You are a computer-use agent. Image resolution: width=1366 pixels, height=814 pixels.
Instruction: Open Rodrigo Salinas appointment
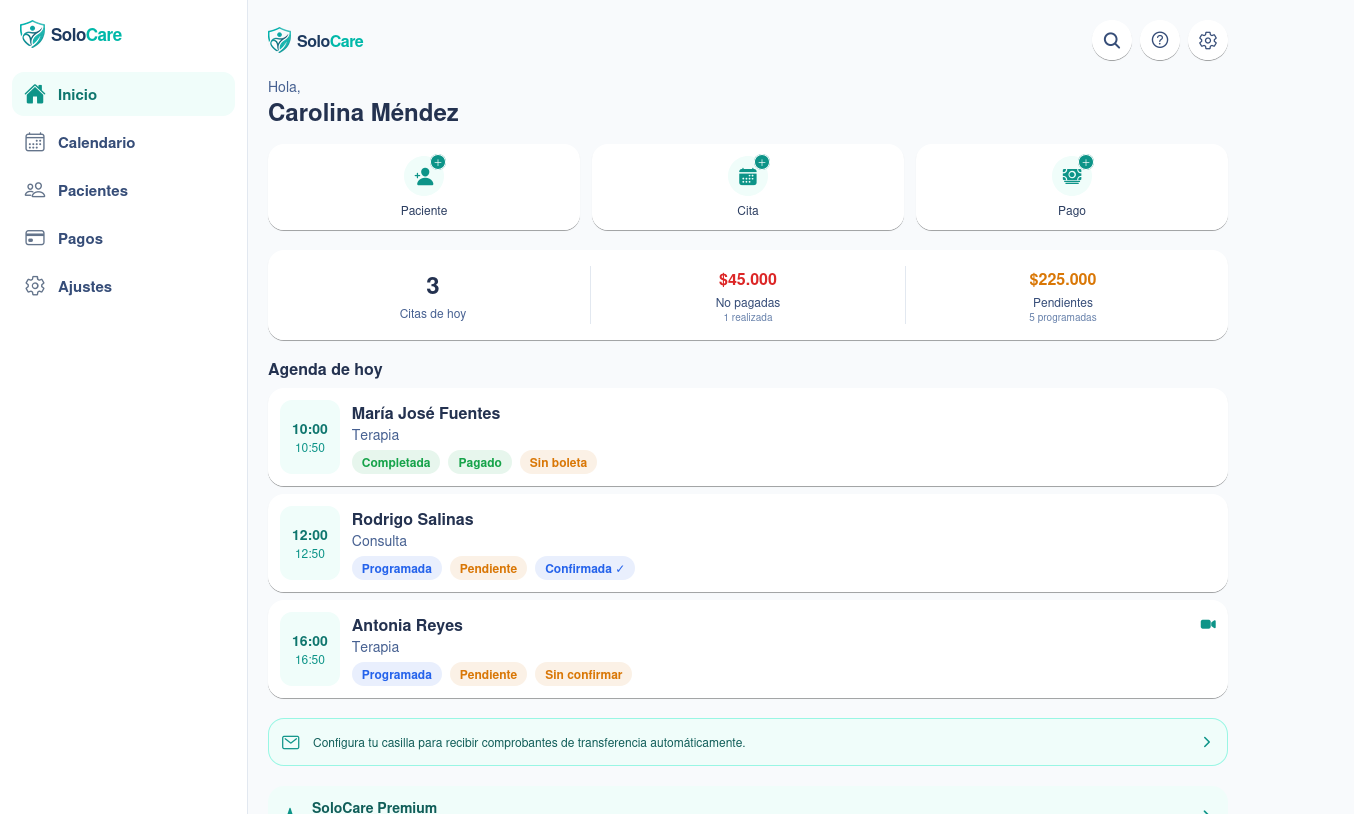[748, 543]
